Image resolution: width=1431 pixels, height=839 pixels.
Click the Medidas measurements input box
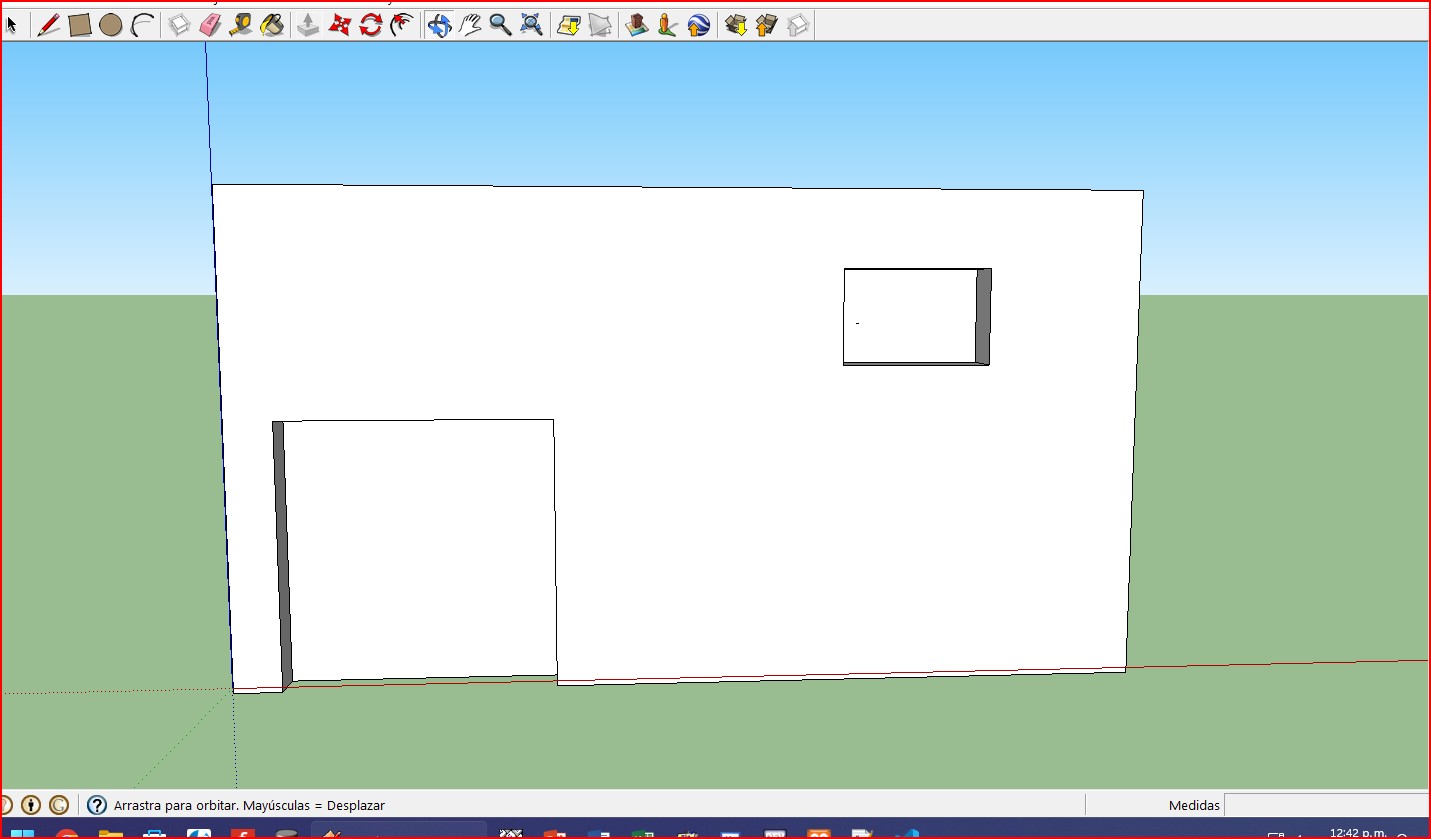pyautogui.click(x=1326, y=805)
